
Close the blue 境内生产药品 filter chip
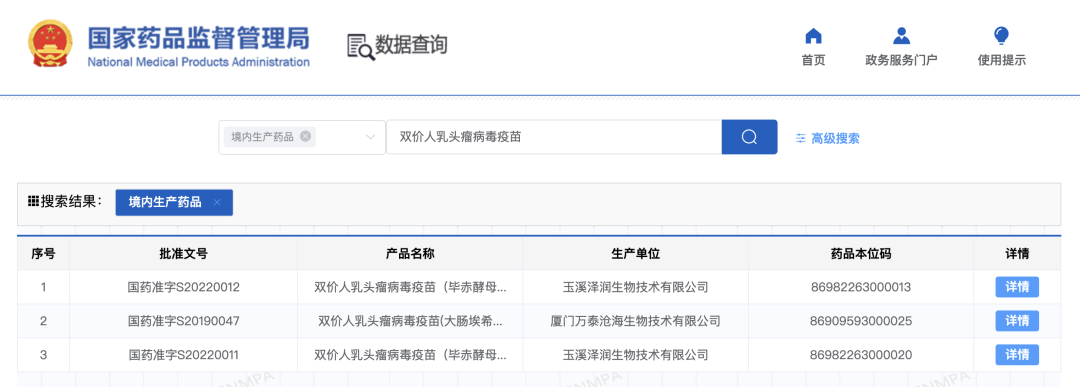point(217,202)
